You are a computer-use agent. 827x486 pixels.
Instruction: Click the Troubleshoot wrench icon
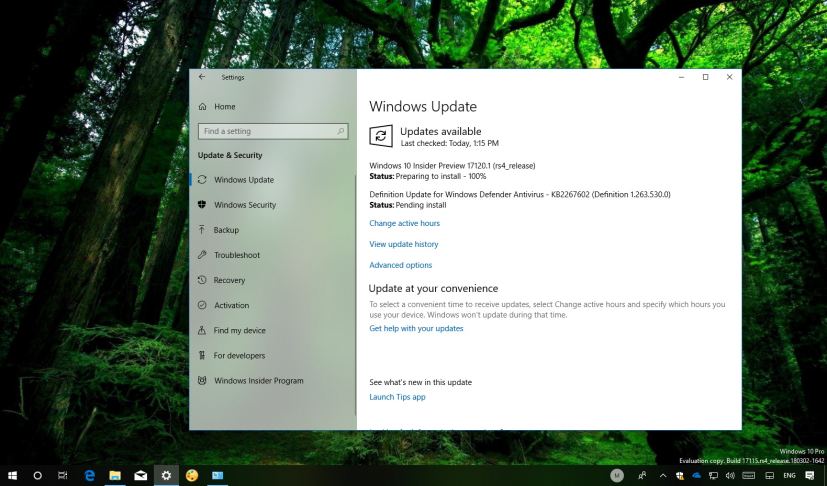202,254
